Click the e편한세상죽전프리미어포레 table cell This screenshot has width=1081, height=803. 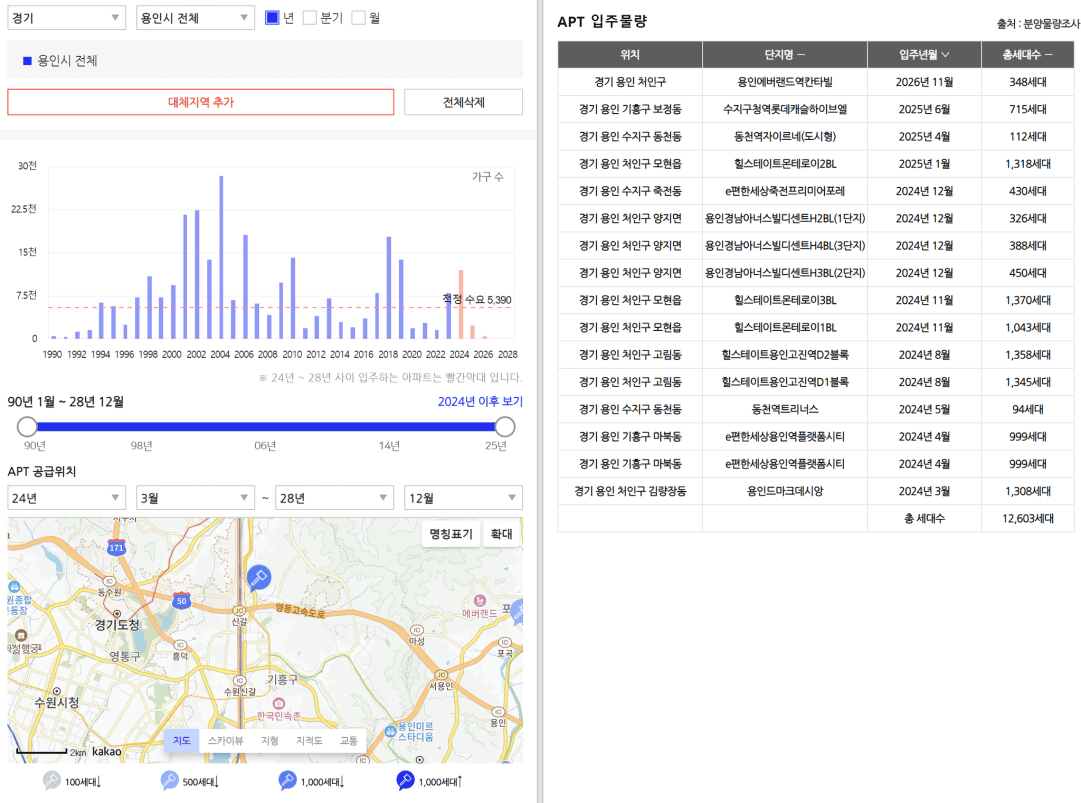tap(785, 191)
